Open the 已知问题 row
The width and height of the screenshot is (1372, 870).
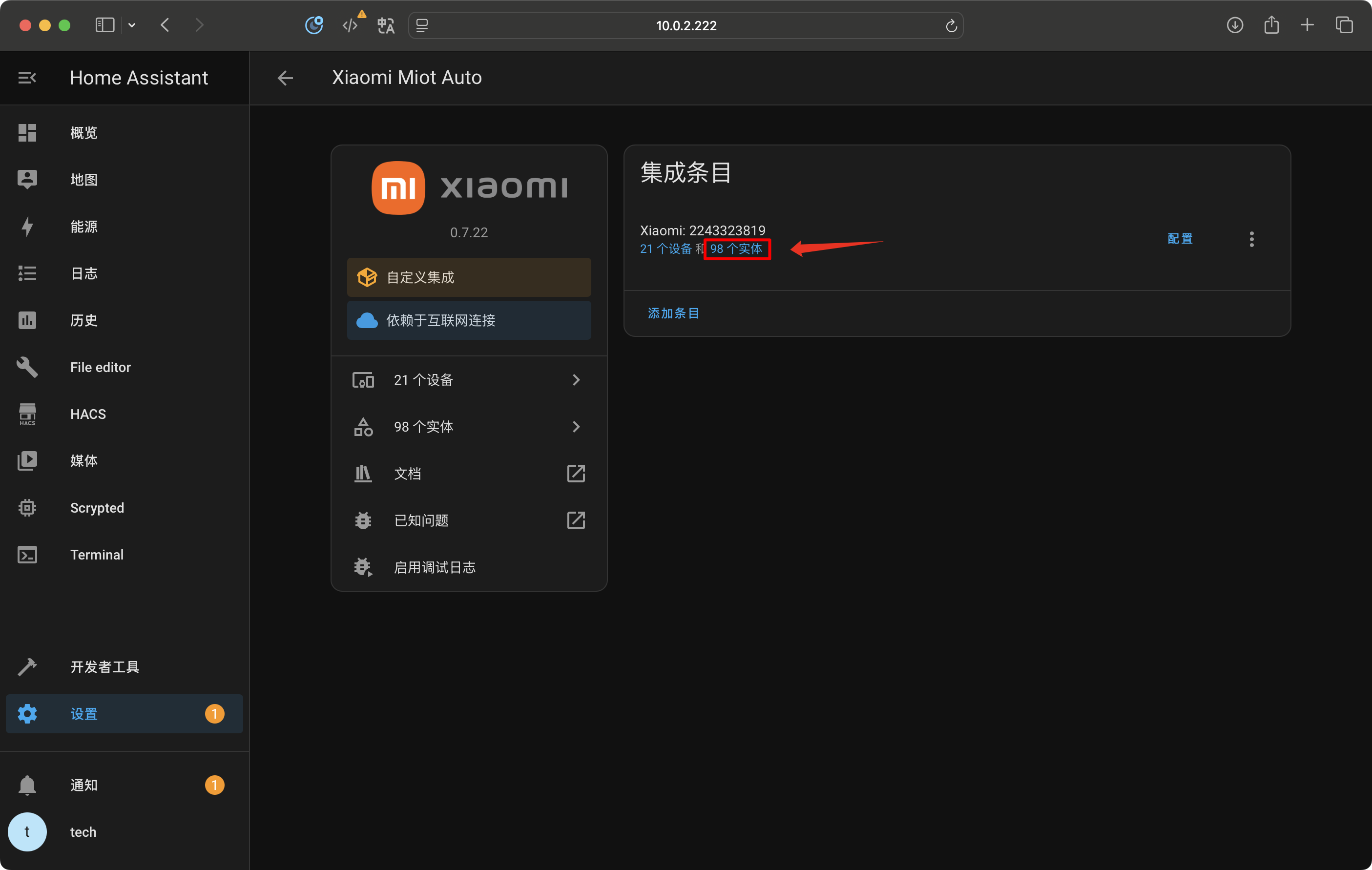click(x=469, y=520)
